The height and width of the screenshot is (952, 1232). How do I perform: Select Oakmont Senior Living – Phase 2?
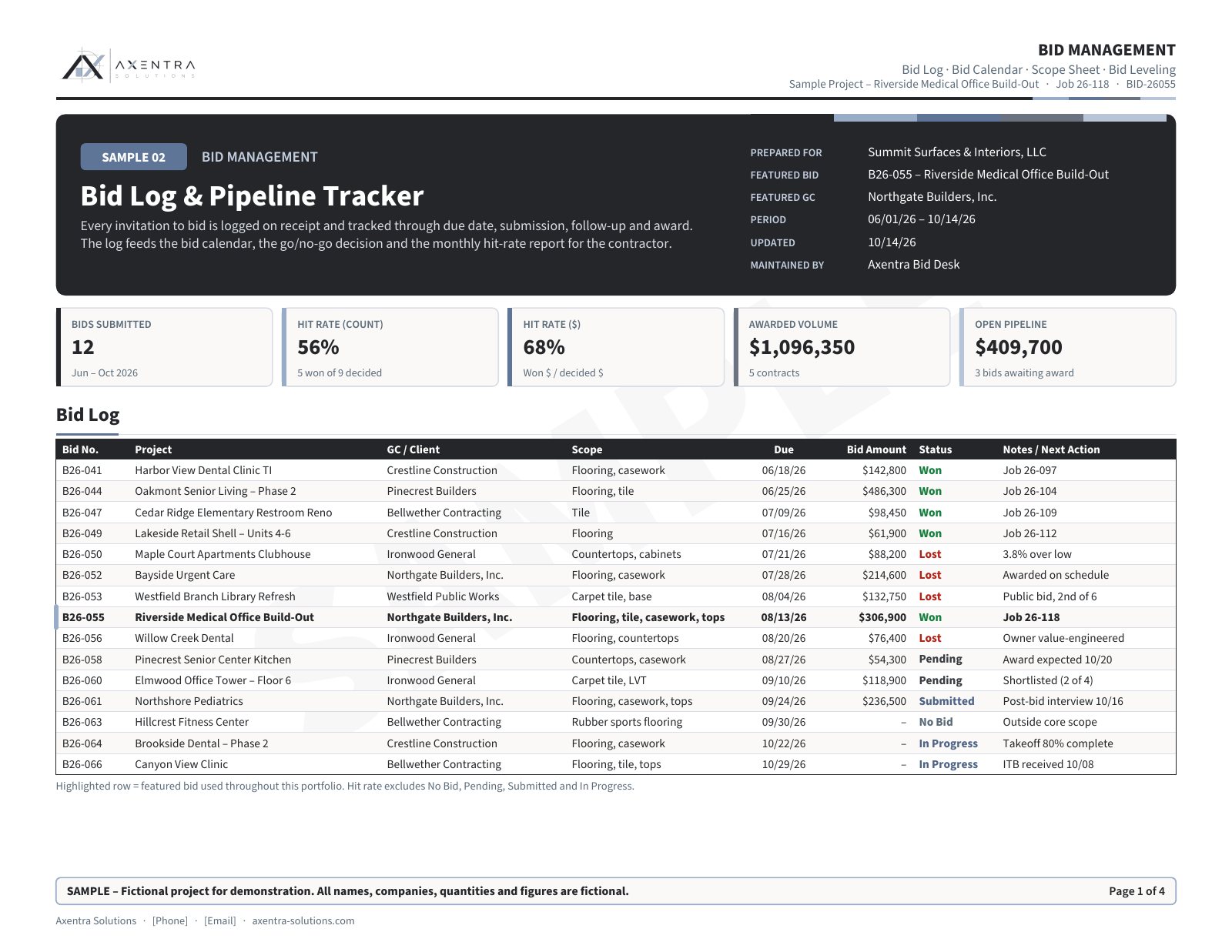216,491
